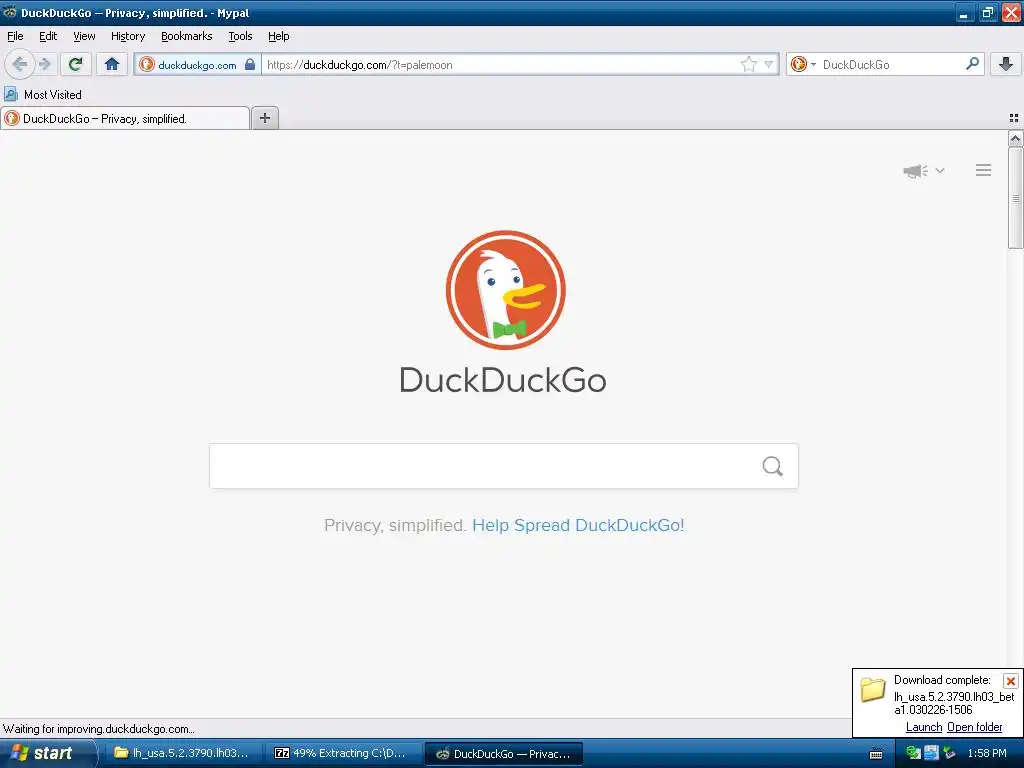Open the File menu
This screenshot has height=768, width=1024.
(x=15, y=36)
